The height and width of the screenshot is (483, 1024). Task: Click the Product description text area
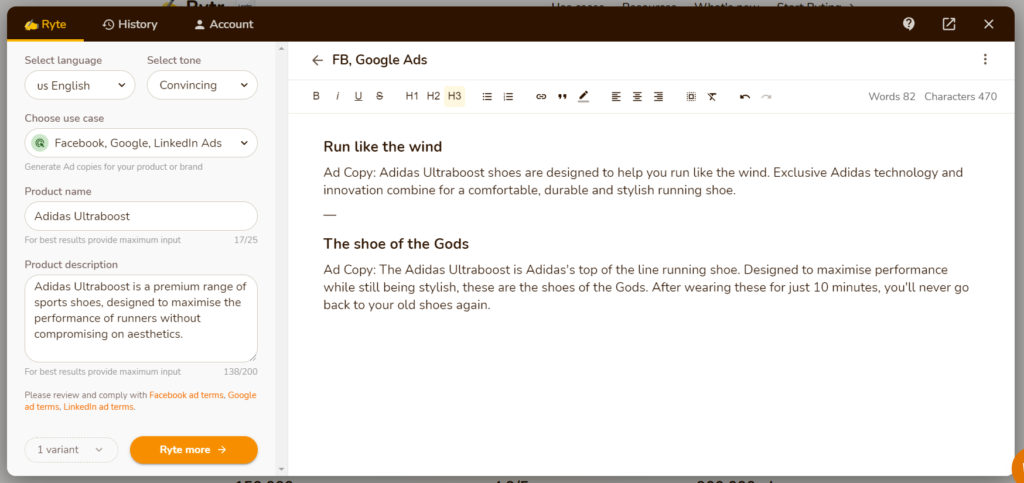pos(141,319)
